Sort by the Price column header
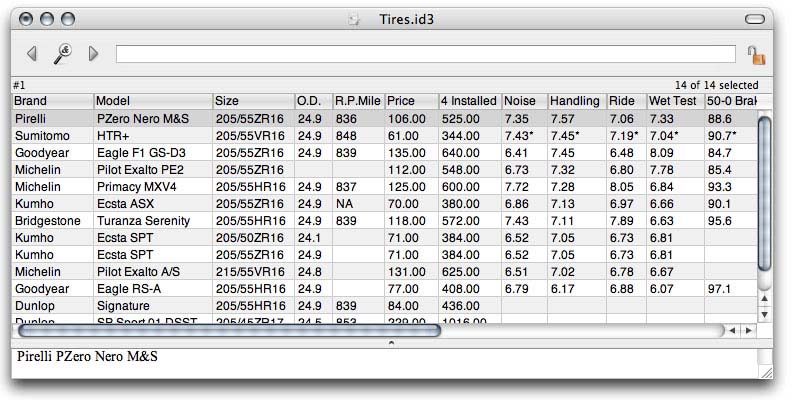Image resolution: width=791 pixels, height=400 pixels. 412,101
